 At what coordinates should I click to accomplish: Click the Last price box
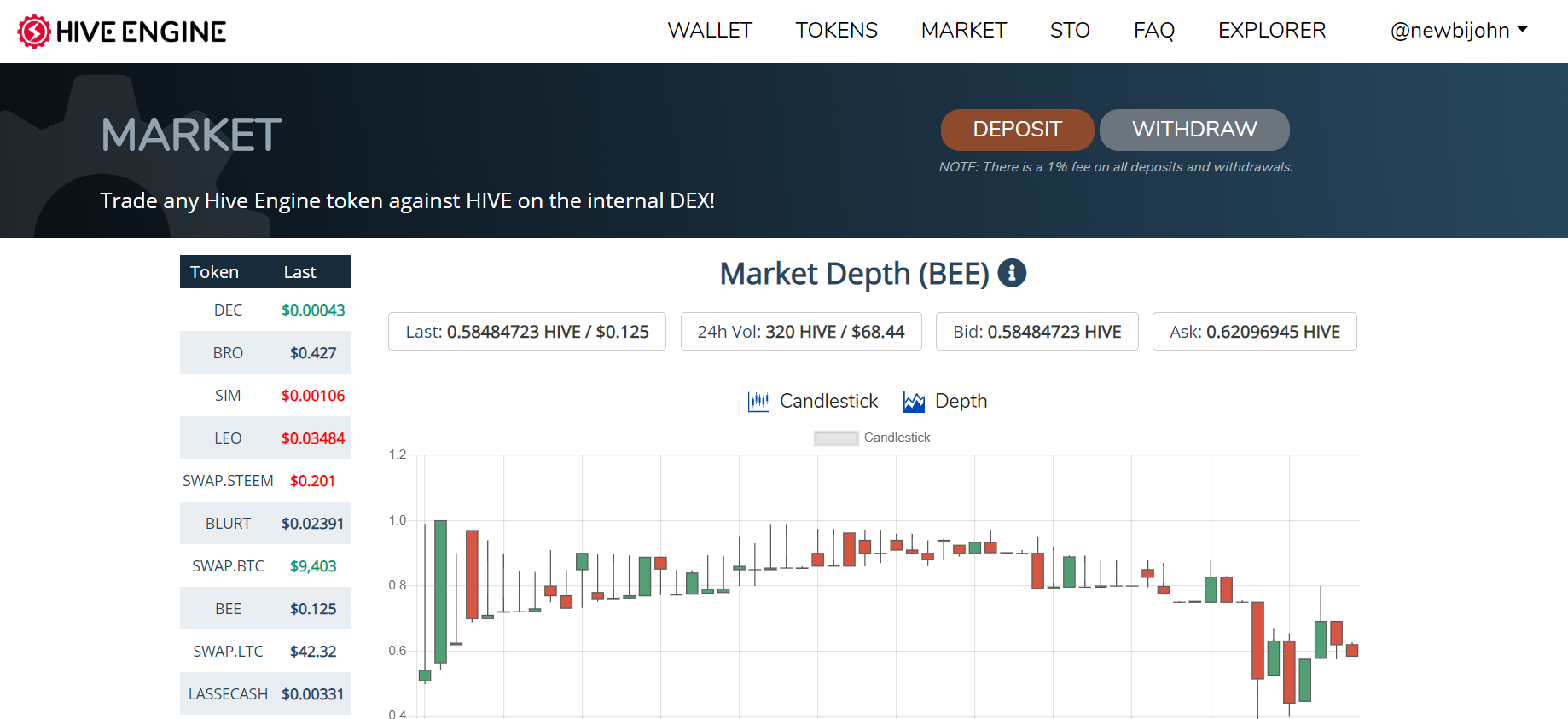pyautogui.click(x=527, y=332)
